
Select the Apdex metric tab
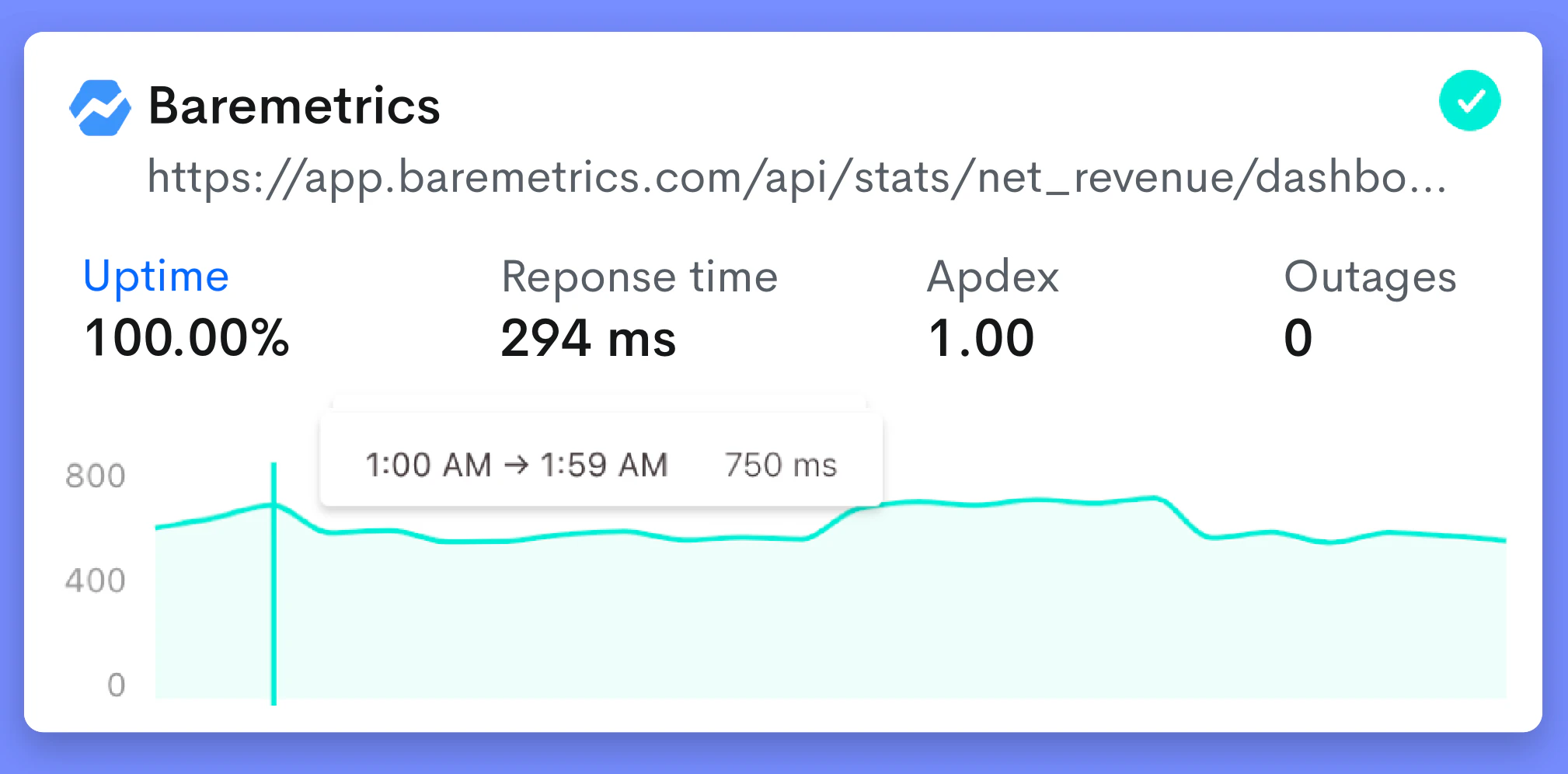click(993, 277)
